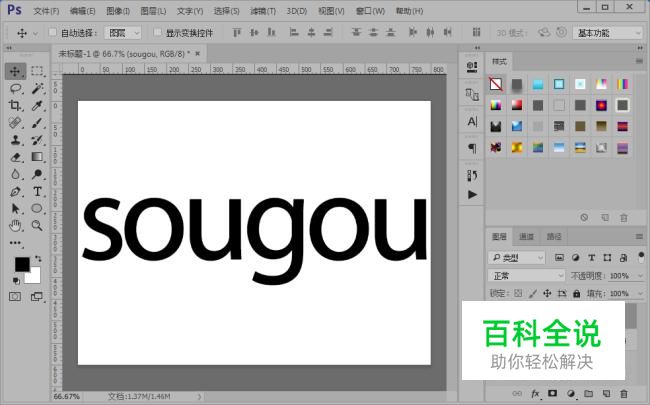This screenshot has width=650, height=405.
Task: Select the Blur tool
Action: point(15,174)
